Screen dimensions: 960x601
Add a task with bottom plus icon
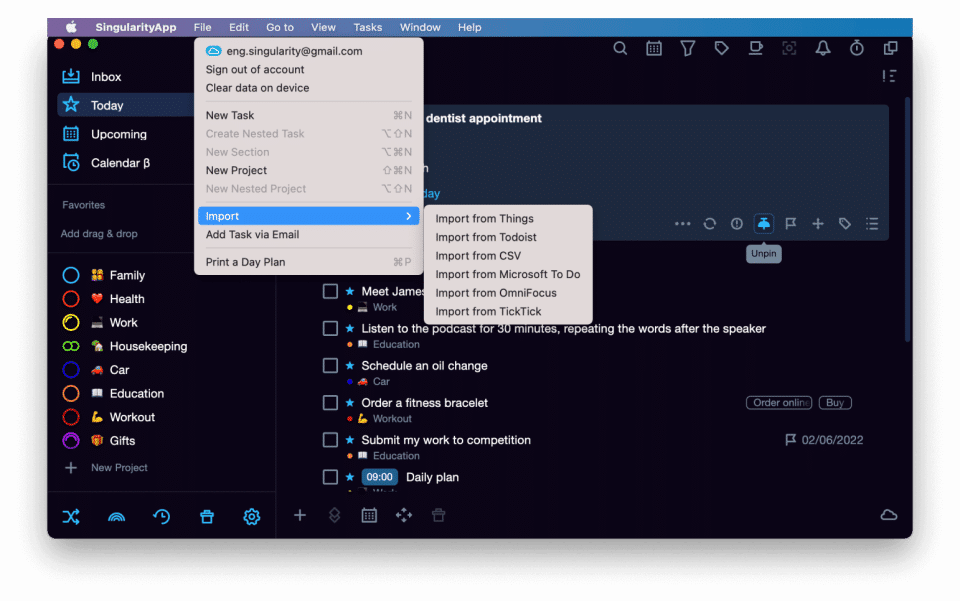tap(299, 515)
